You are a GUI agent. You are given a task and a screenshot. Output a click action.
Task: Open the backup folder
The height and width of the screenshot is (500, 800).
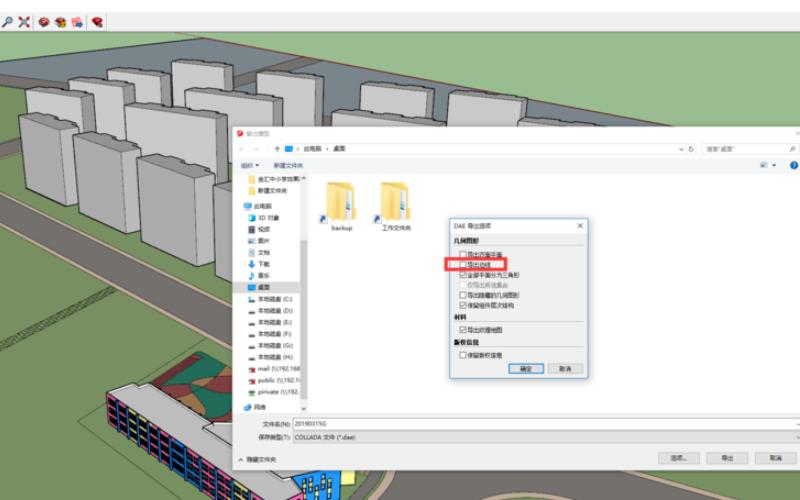(x=341, y=205)
